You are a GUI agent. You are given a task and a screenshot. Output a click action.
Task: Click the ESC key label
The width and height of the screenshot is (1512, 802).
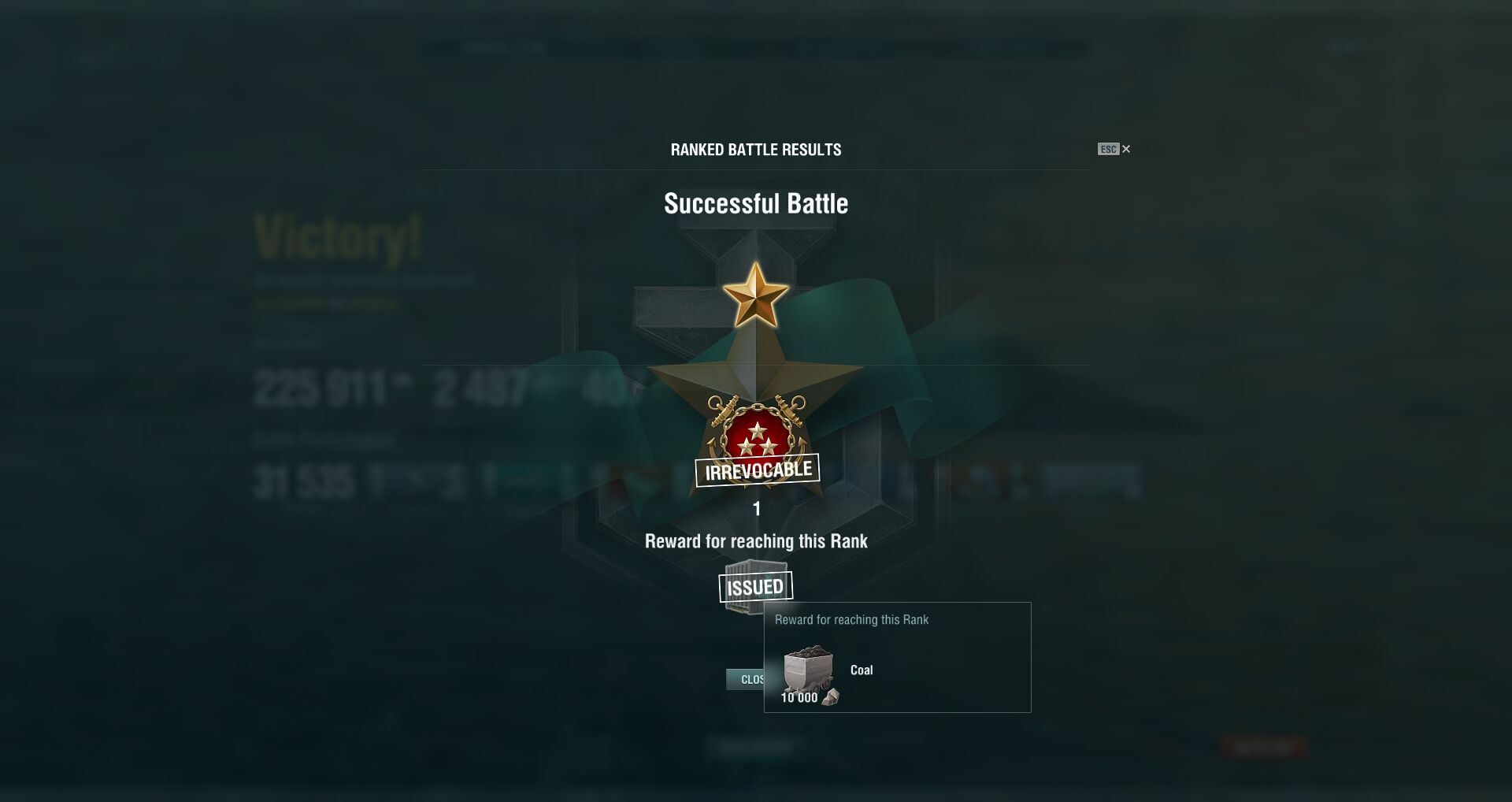pos(1108,149)
